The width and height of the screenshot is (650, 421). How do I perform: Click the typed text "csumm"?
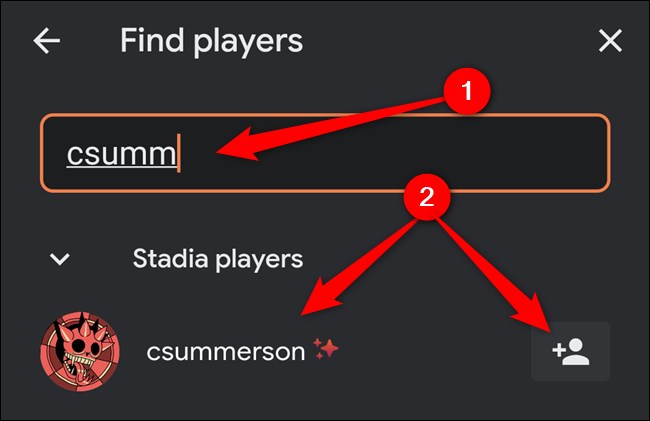coord(121,153)
